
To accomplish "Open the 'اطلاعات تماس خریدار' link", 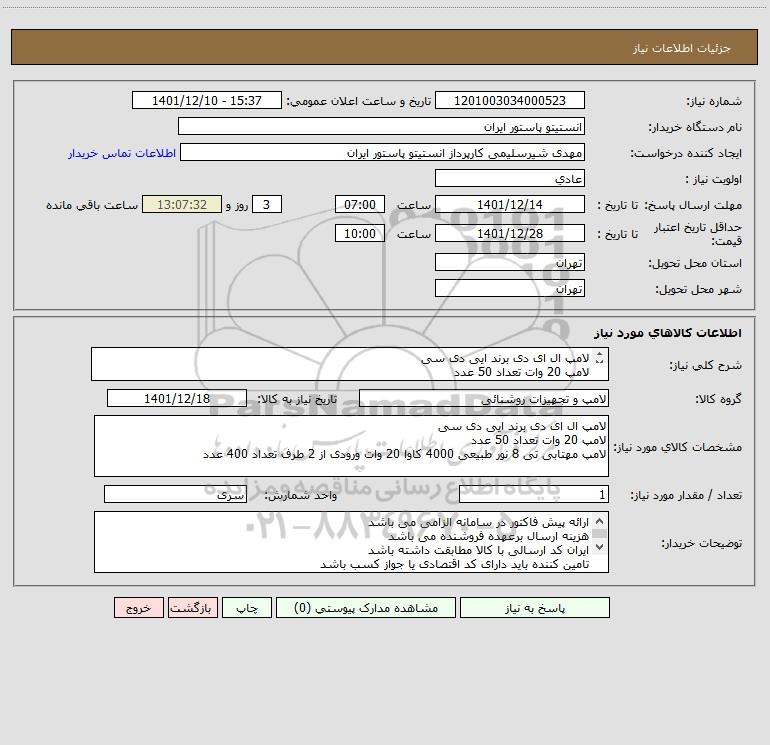I will [x=122, y=153].
